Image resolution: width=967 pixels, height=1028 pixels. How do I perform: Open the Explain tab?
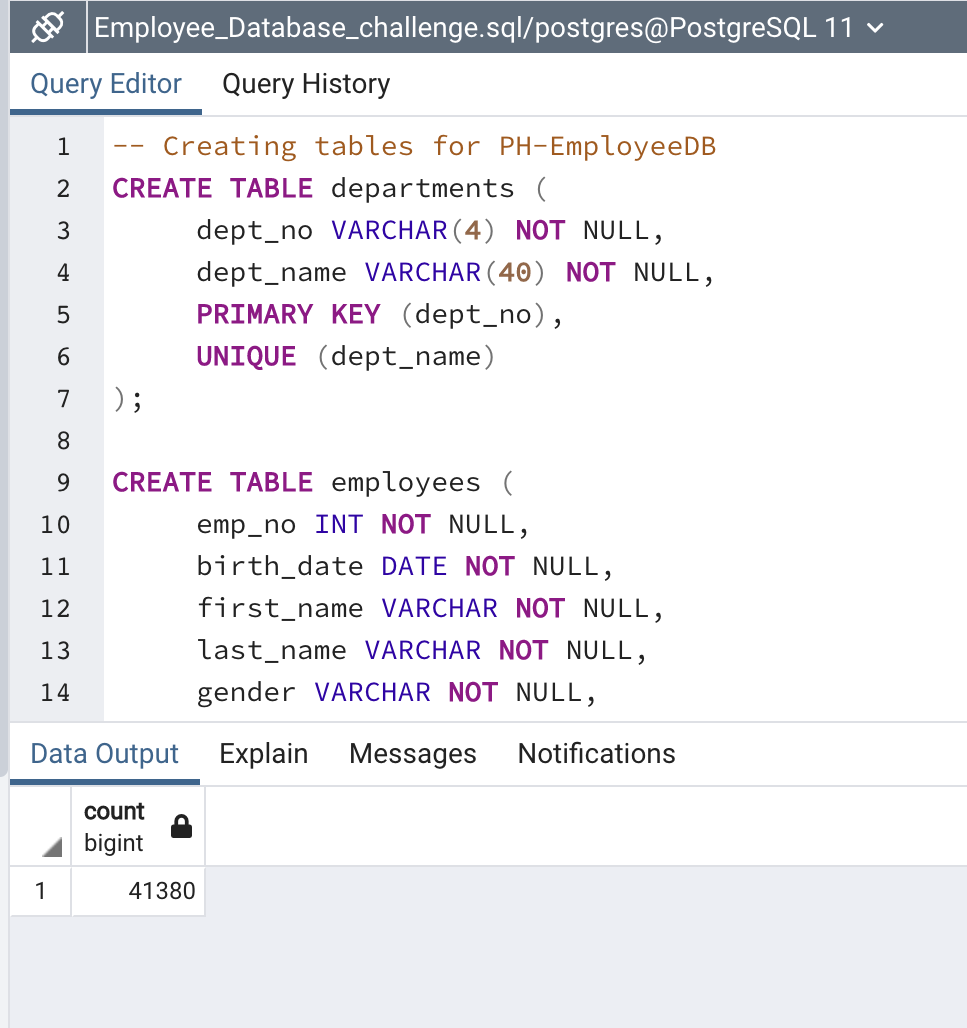263,753
